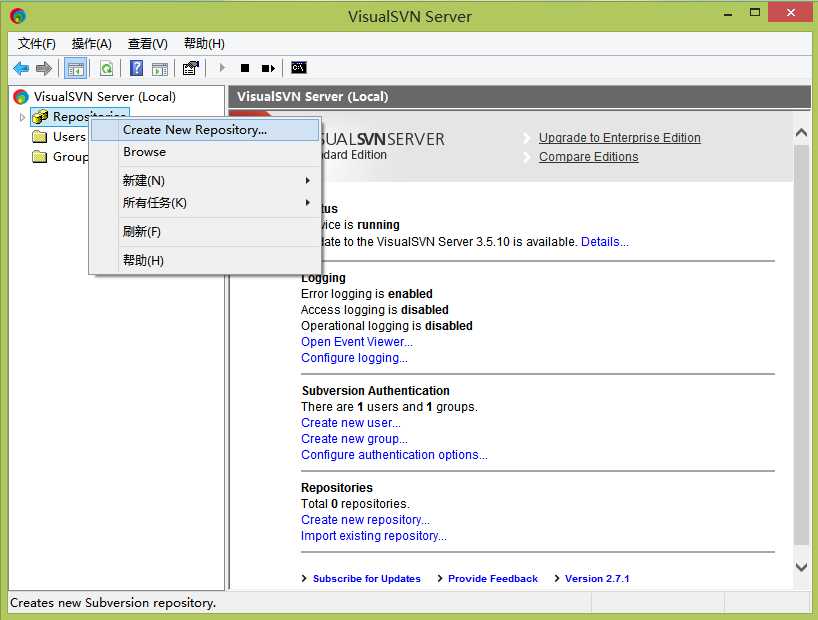The height and width of the screenshot is (620, 818).
Task: Maximize the VisualSVN Server window
Action: pos(755,13)
